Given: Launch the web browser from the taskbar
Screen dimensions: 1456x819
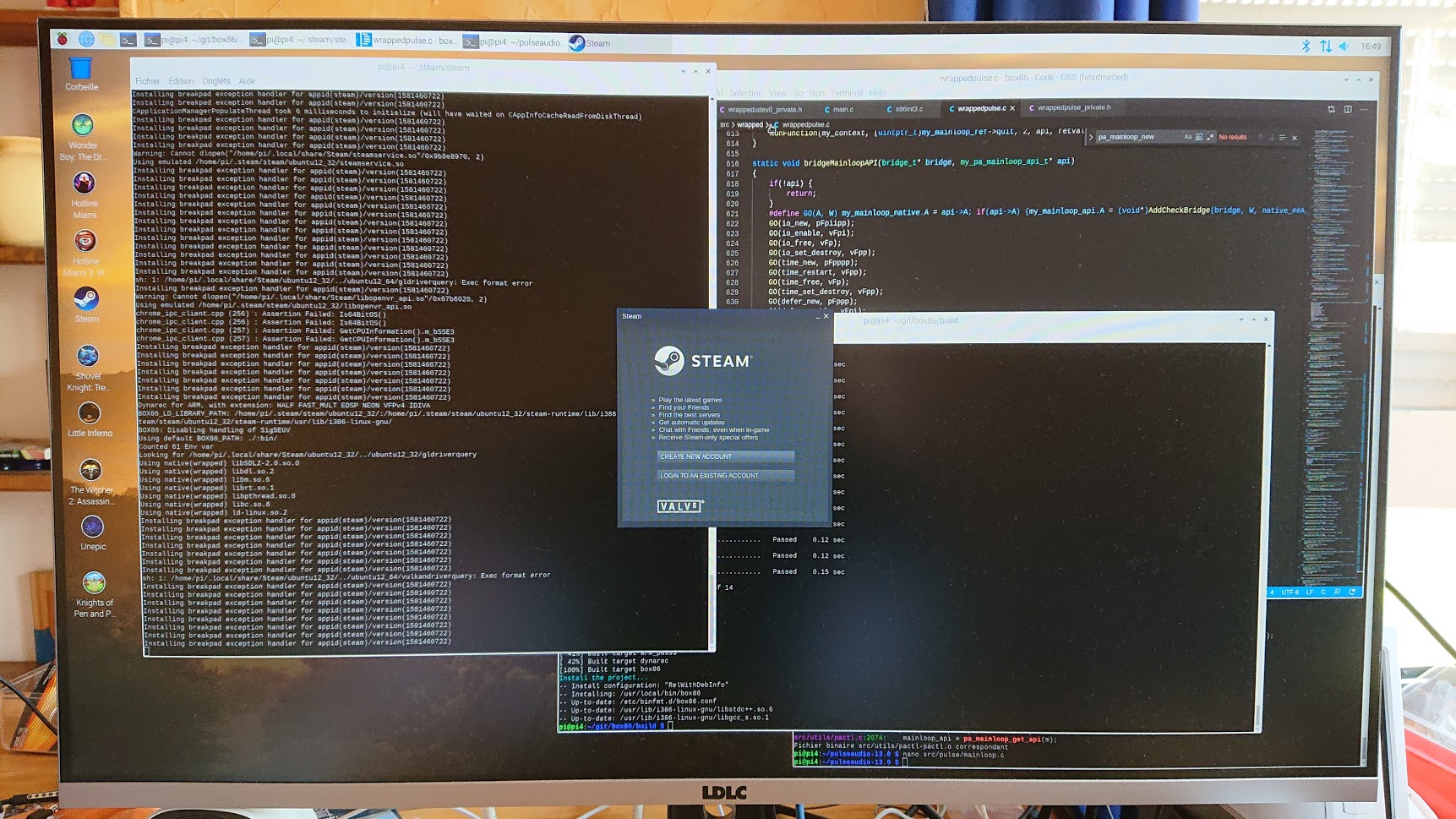Looking at the screenshot, I should [86, 39].
